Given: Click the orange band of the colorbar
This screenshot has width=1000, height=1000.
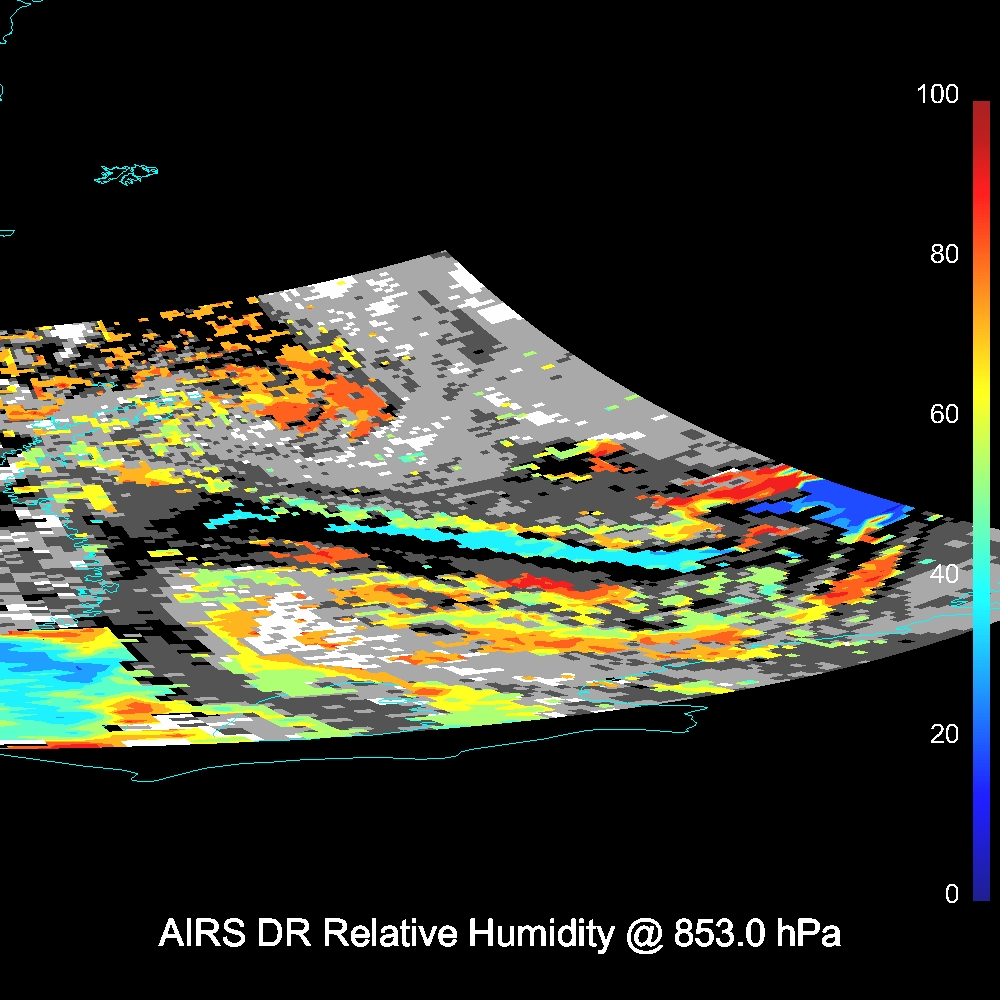Looking at the screenshot, I should coord(980,300).
